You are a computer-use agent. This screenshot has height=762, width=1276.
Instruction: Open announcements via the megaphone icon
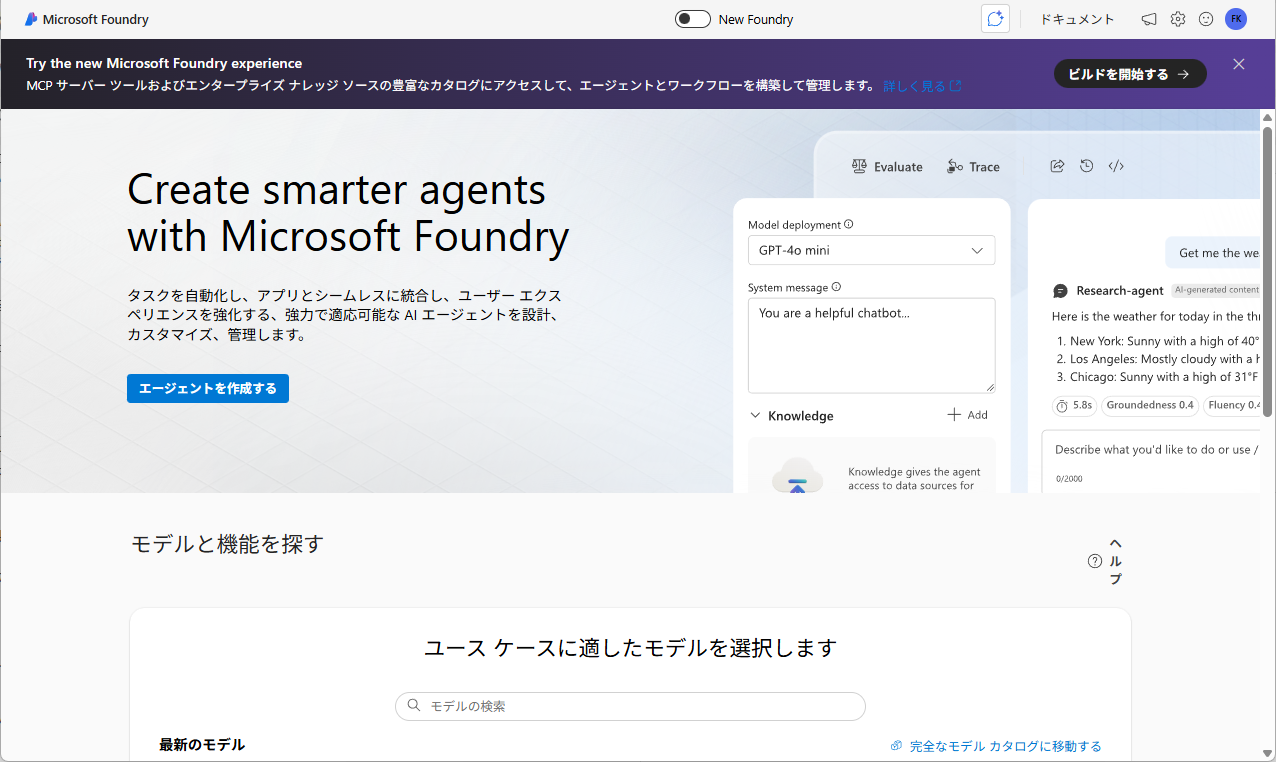[1148, 18]
